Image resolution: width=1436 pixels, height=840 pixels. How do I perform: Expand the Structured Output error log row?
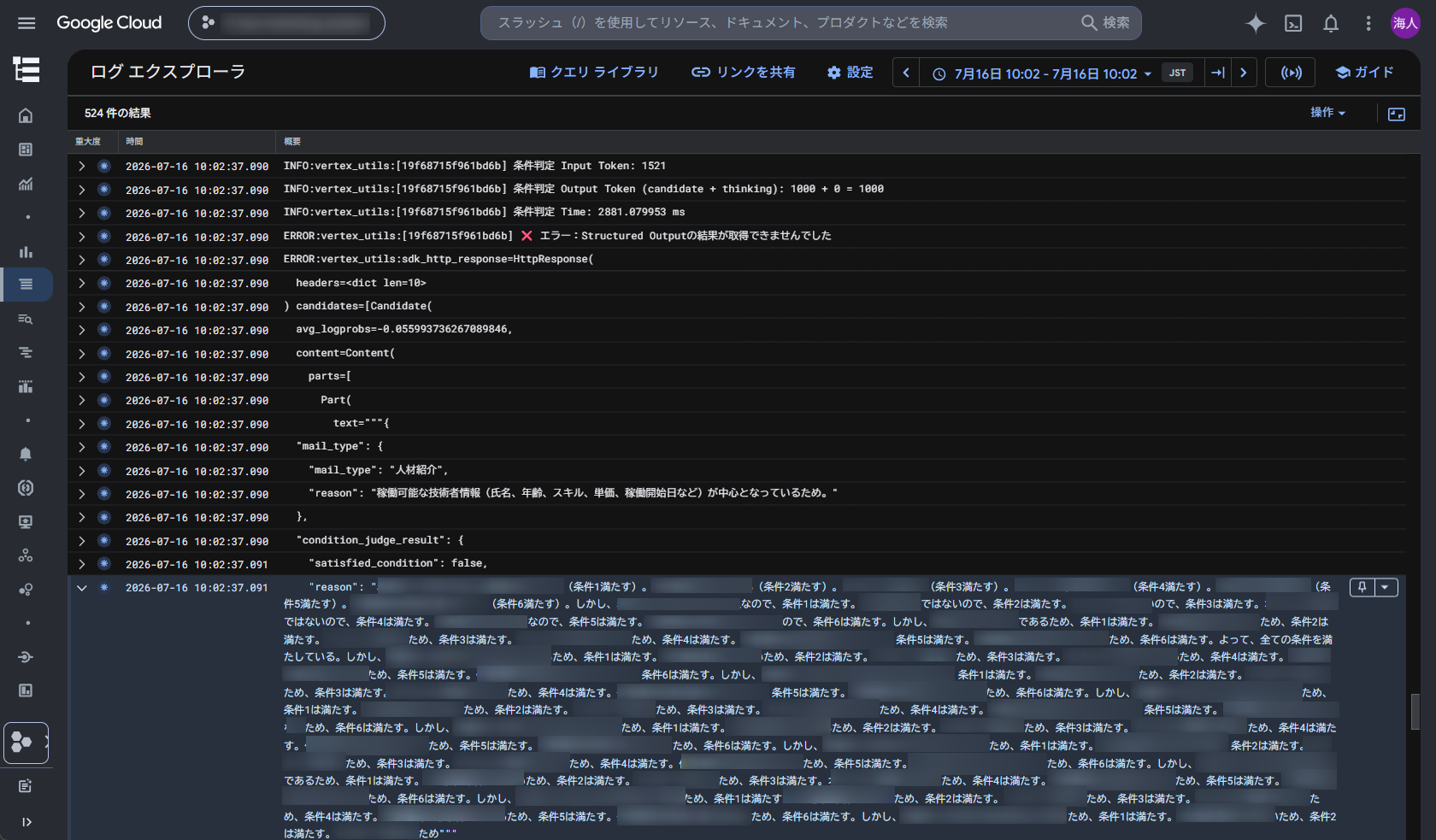pyautogui.click(x=81, y=236)
